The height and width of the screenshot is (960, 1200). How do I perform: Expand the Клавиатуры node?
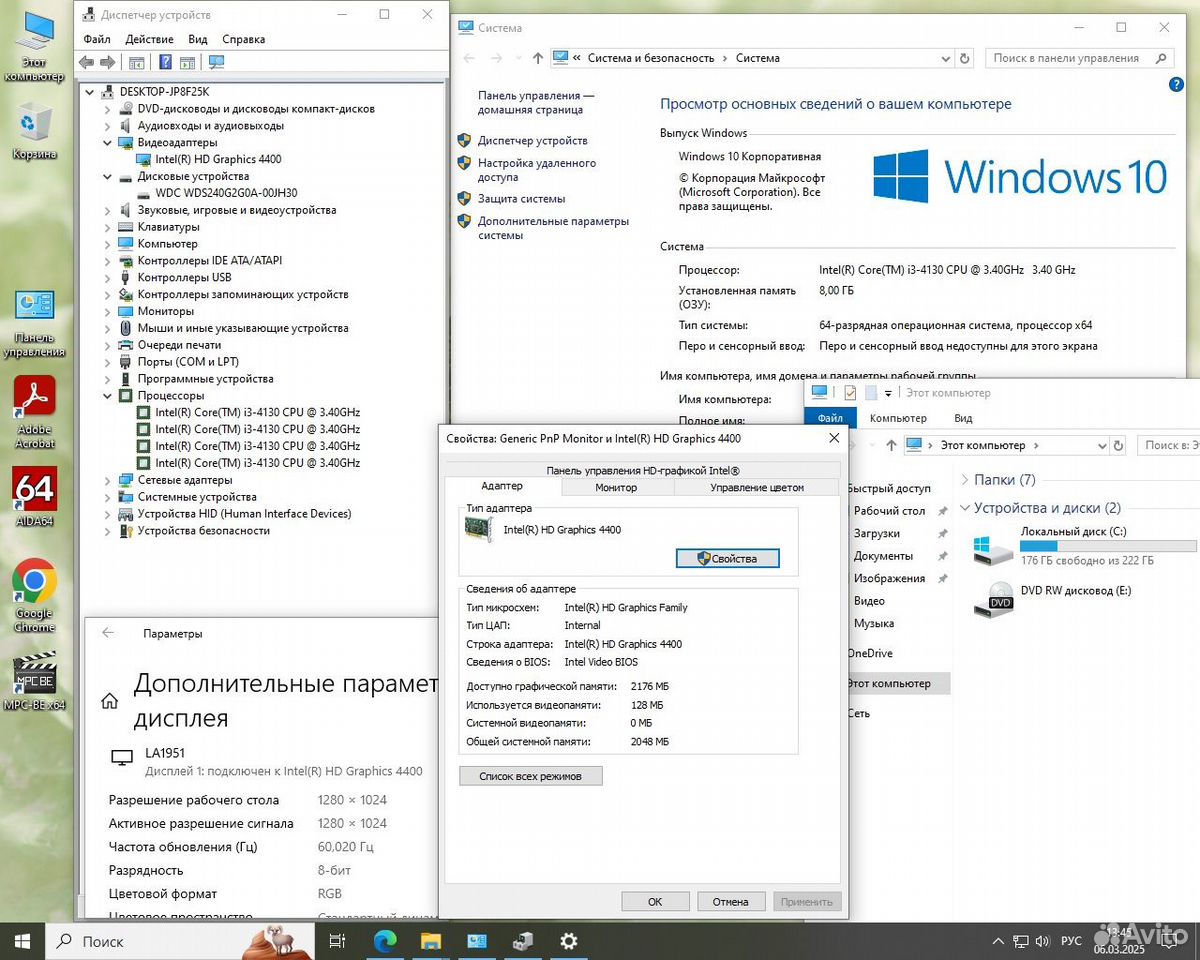tap(108, 227)
